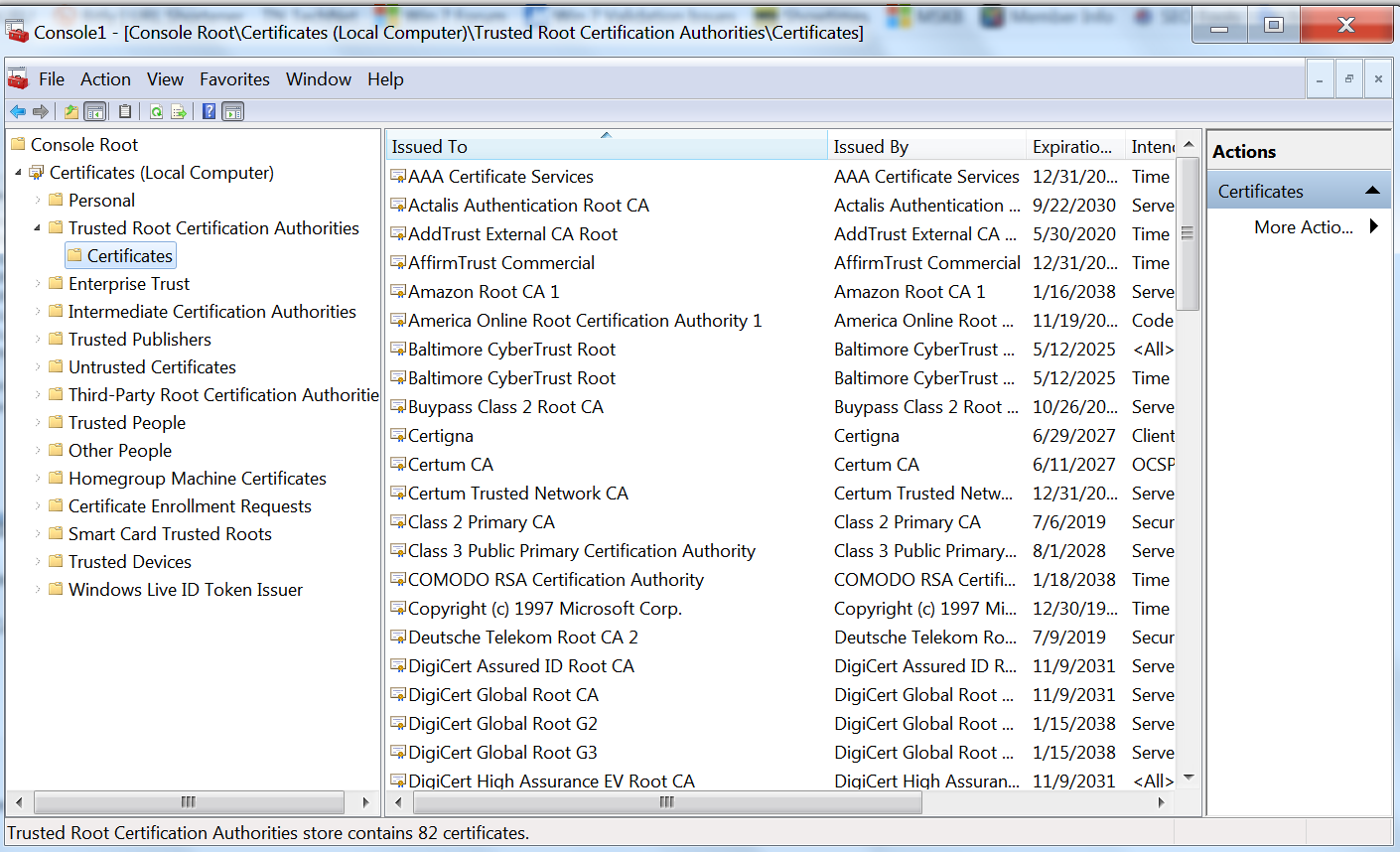Image resolution: width=1400 pixels, height=852 pixels.
Task: Click More Actions in the Actions pane
Action: [x=1303, y=227]
